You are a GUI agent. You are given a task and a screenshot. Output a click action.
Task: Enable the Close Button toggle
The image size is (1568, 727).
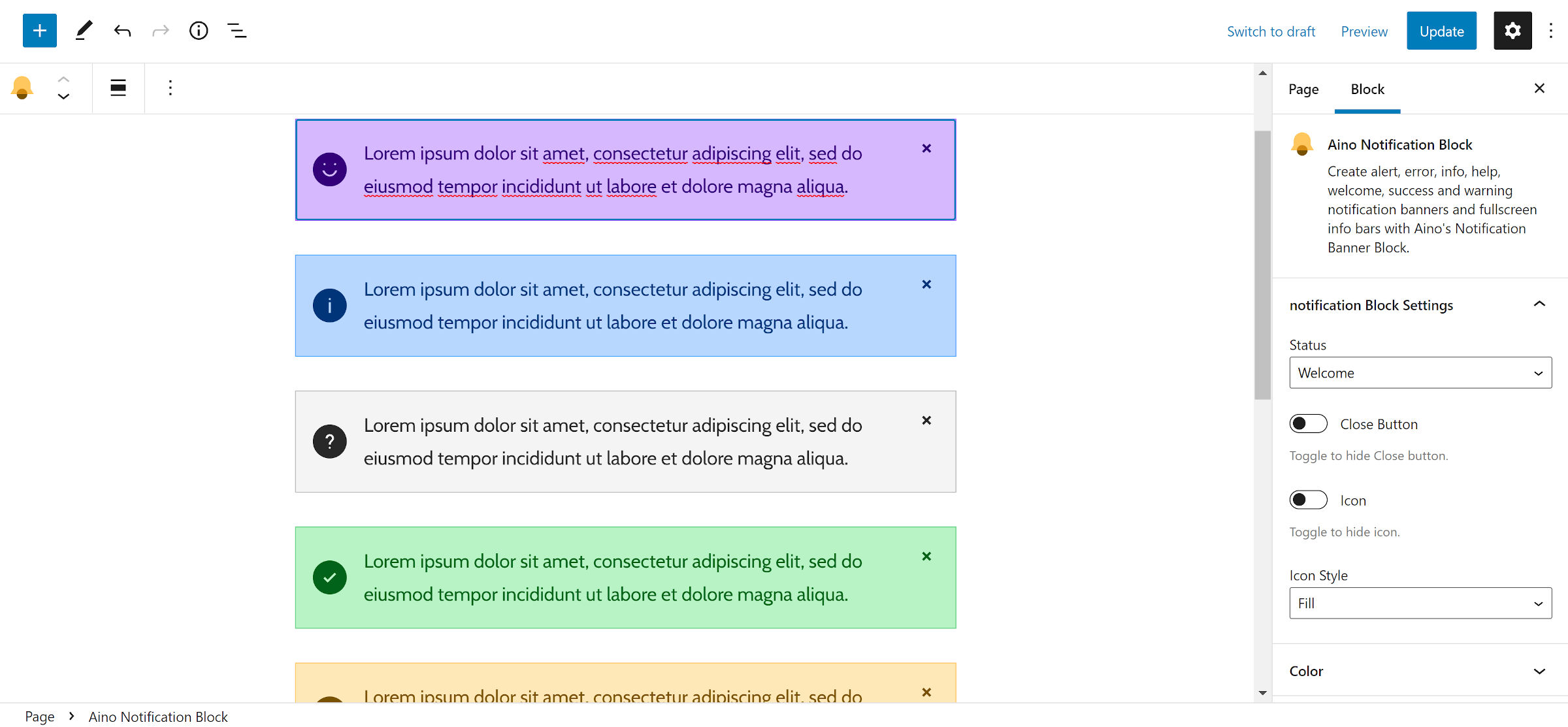click(x=1308, y=423)
